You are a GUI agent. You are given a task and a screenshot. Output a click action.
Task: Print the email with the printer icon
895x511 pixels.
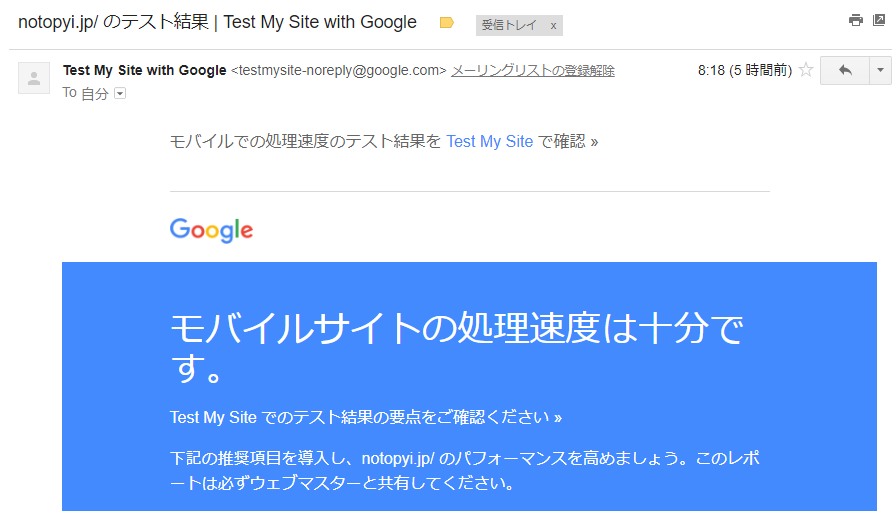click(855, 20)
